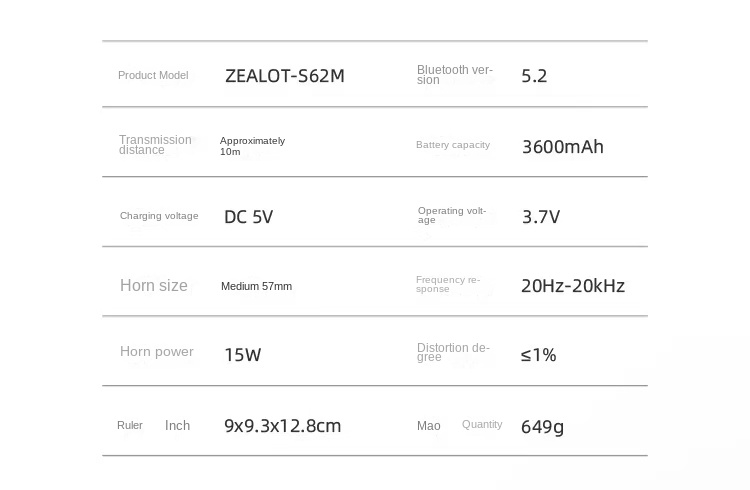Click the Product Model label
This screenshot has height=490, width=750.
point(153,75)
